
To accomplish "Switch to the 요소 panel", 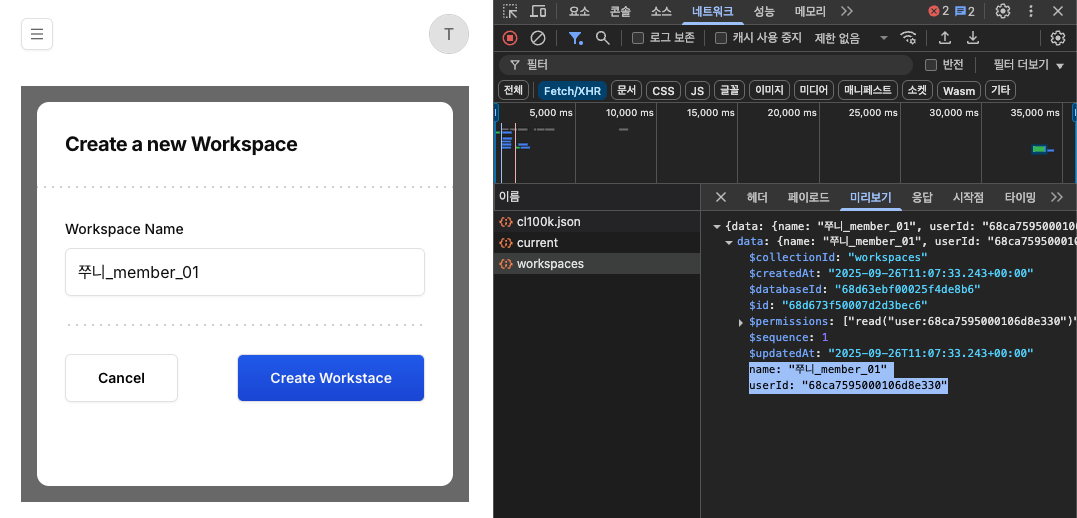I will pyautogui.click(x=579, y=11).
